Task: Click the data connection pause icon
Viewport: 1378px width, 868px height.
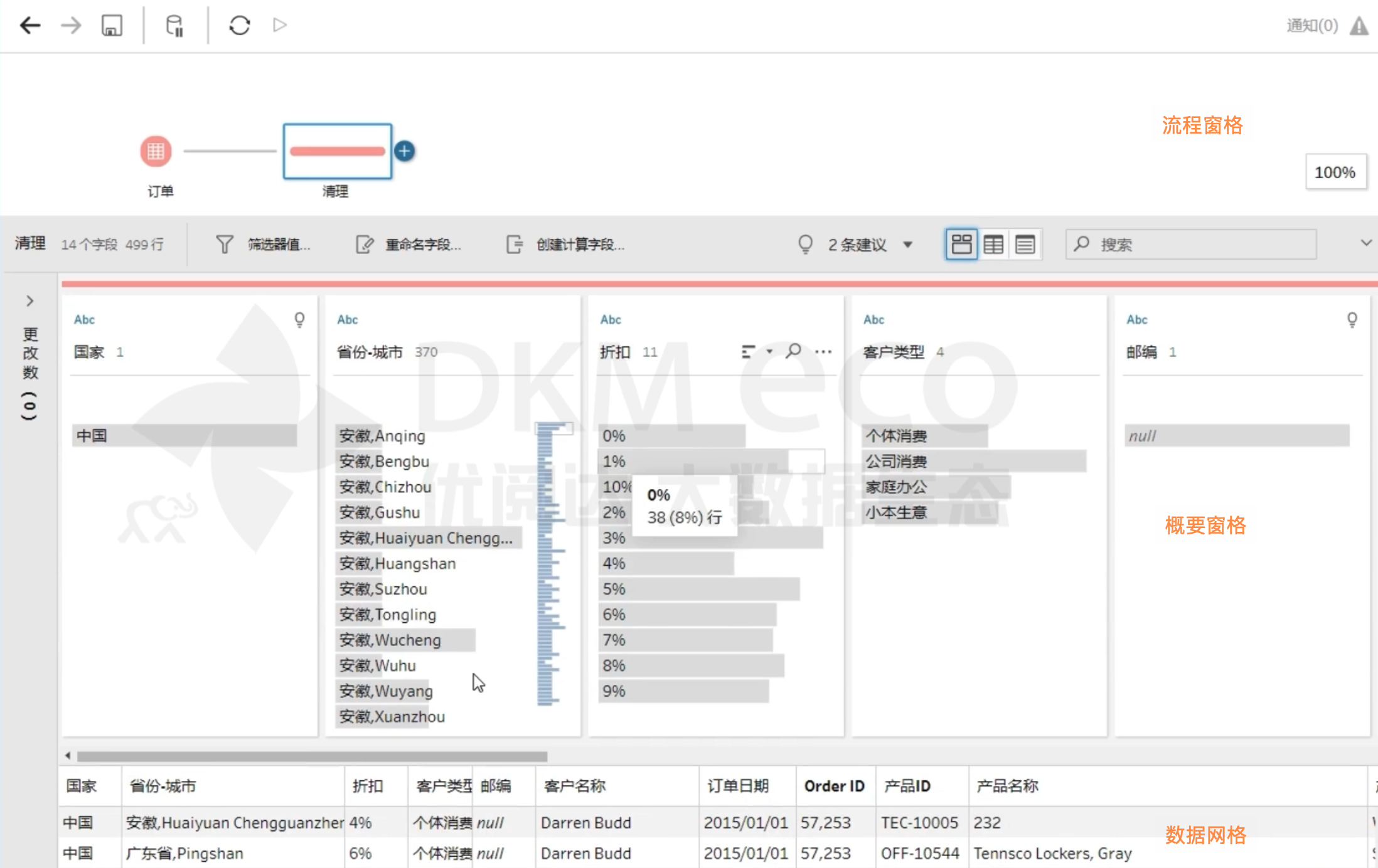Action: tap(174, 25)
